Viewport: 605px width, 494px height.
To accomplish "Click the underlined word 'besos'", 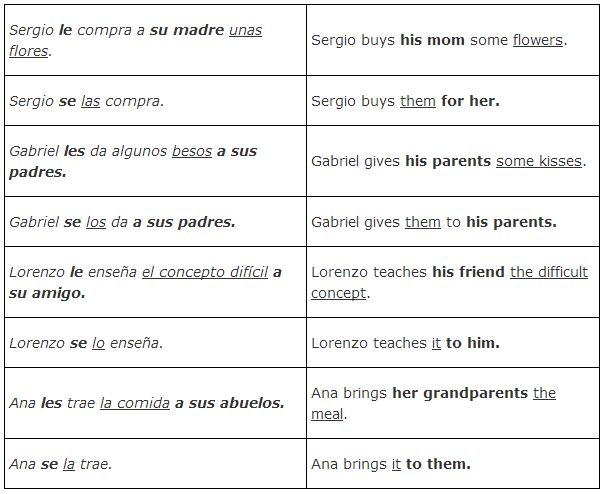I will point(192,151).
